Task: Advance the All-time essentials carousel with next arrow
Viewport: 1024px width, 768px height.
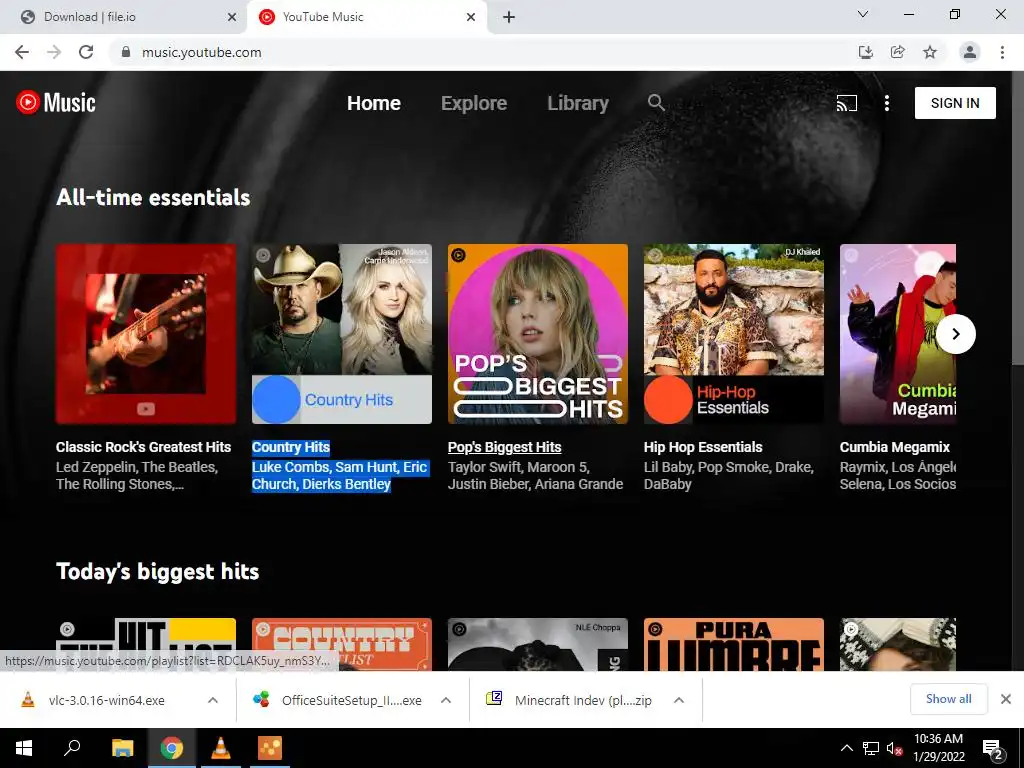Action: 956,334
